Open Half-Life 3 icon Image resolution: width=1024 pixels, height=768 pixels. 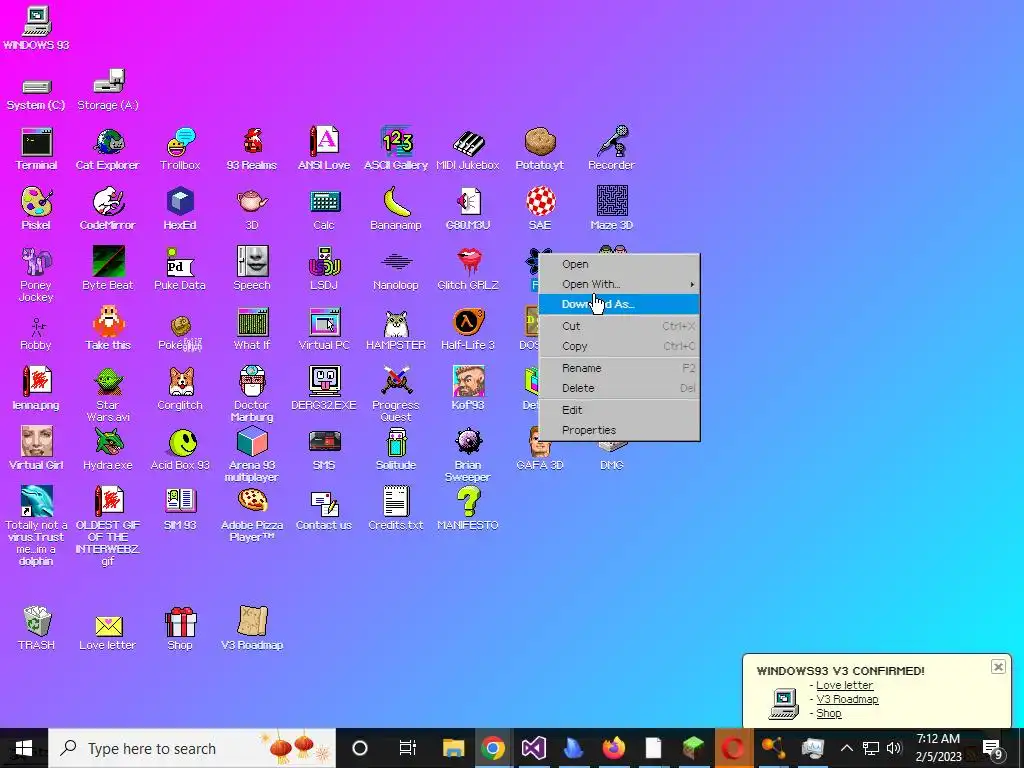click(468, 329)
